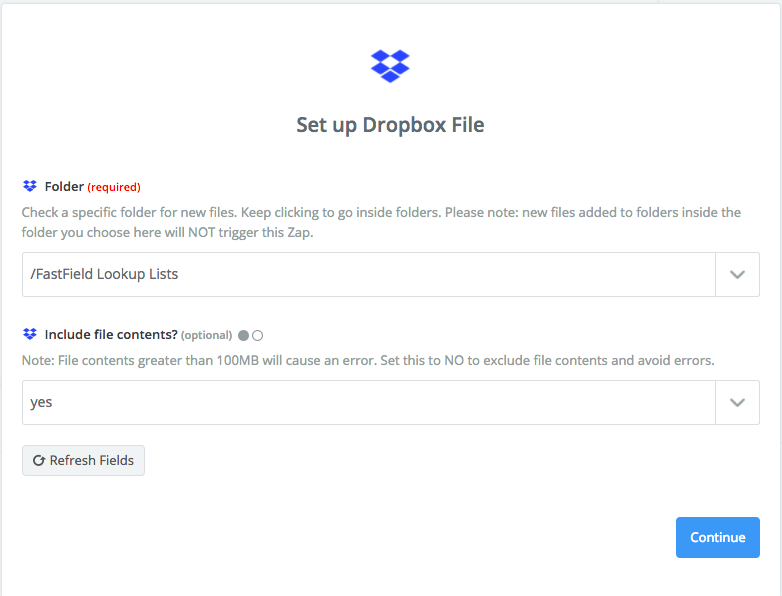Click the circular arrow icon in Refresh Fields
The width and height of the screenshot is (782, 596).
pyautogui.click(x=39, y=461)
